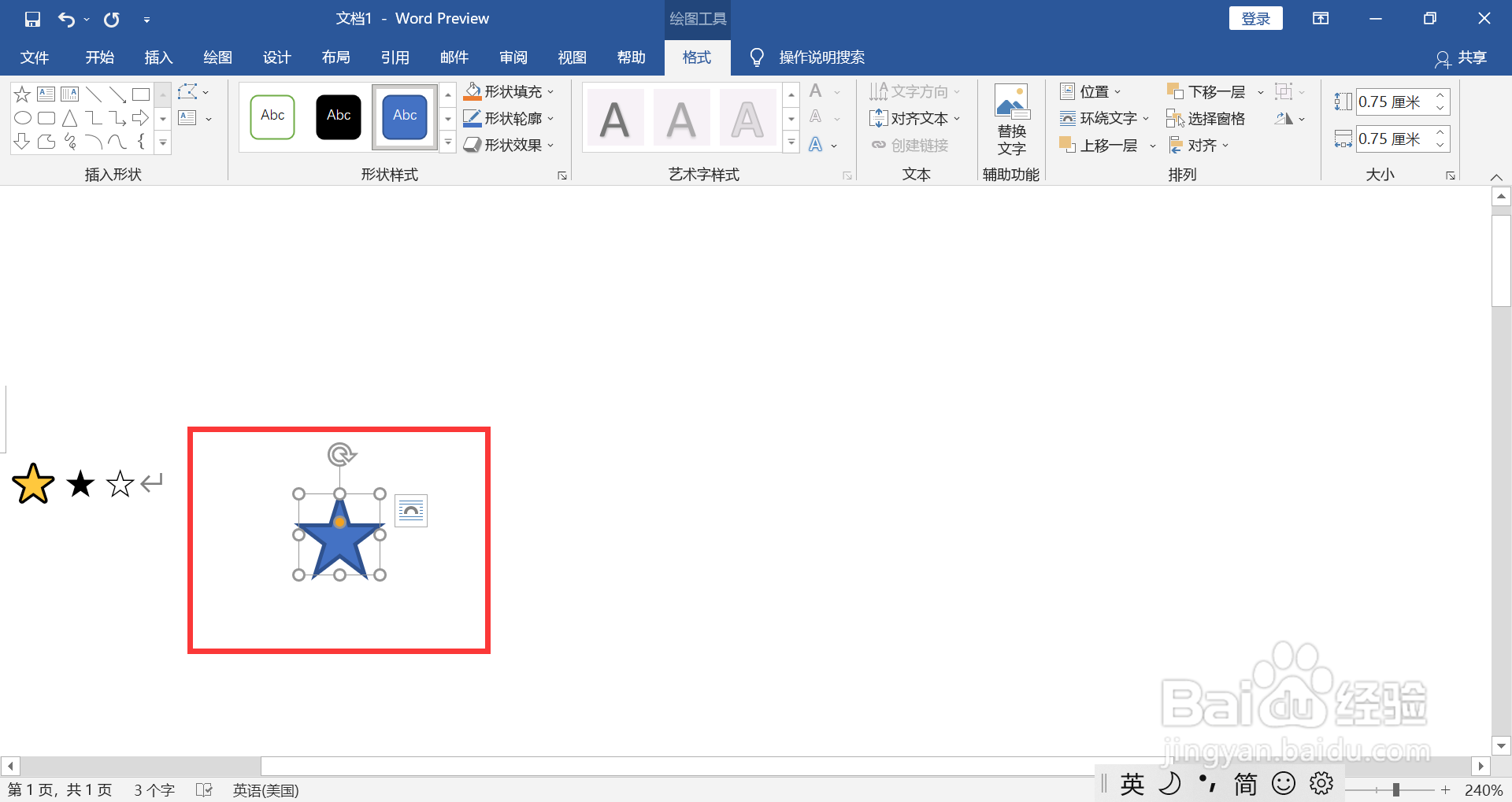Switch to the 视图 view tab
This screenshot has width=1512, height=802.
pos(572,57)
